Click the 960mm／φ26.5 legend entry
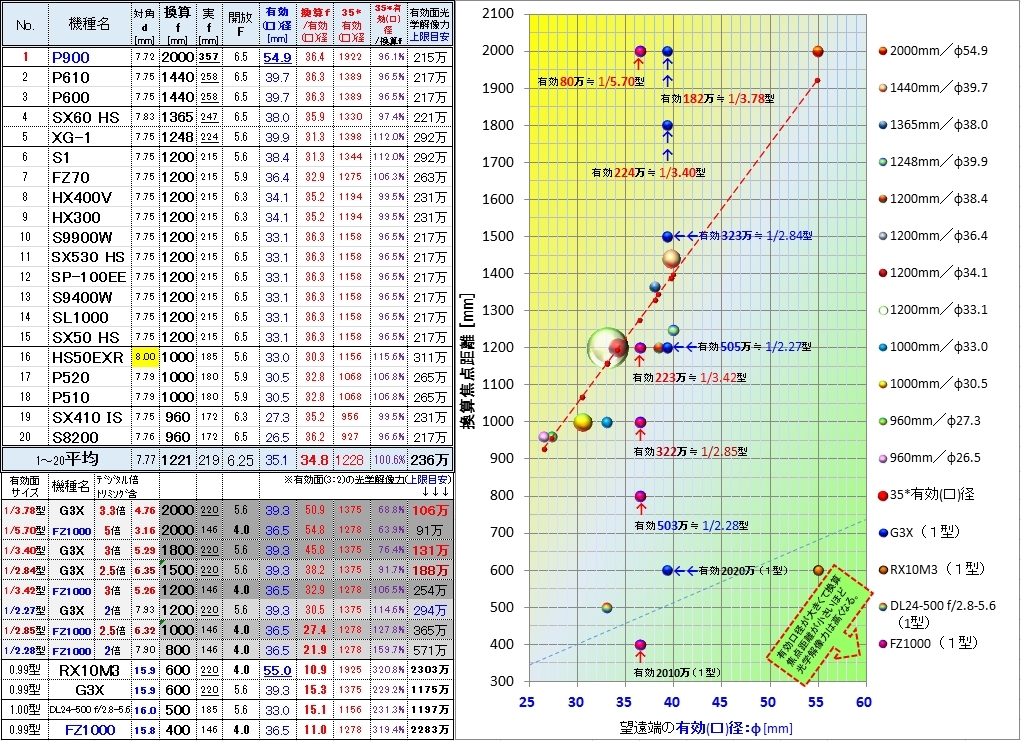The width and height of the screenshot is (1021, 741). point(929,458)
